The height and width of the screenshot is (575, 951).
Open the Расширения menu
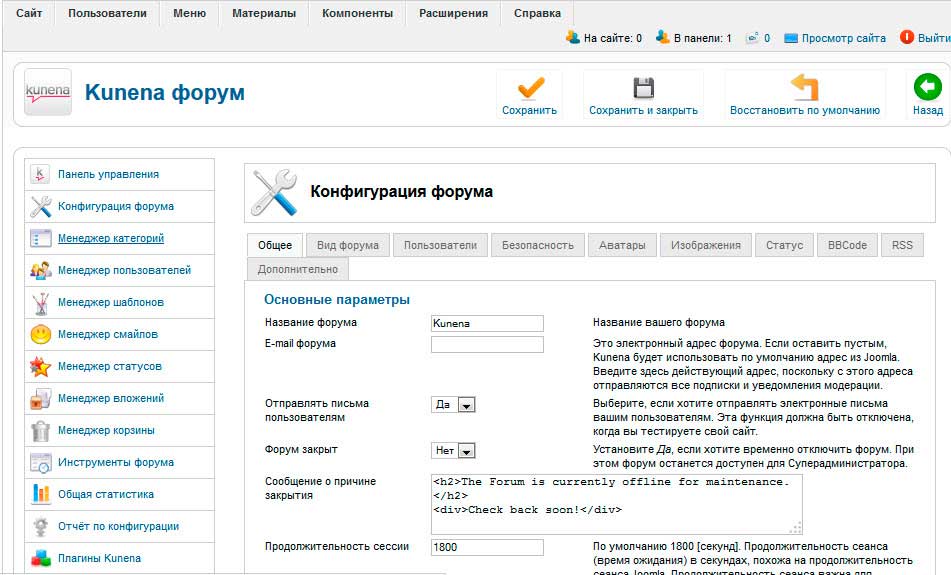[x=453, y=13]
